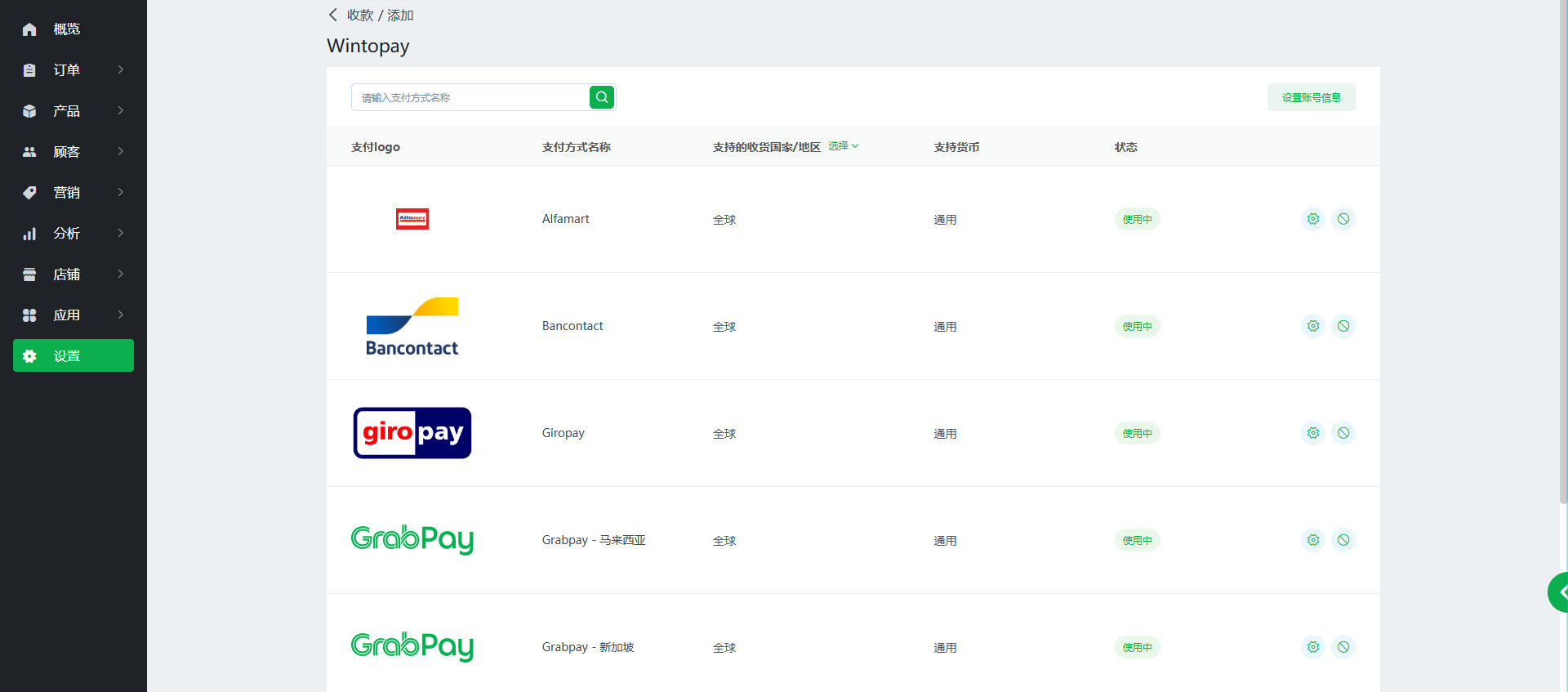Disable the Giropay payment method
The image size is (1568, 692).
(x=1343, y=433)
